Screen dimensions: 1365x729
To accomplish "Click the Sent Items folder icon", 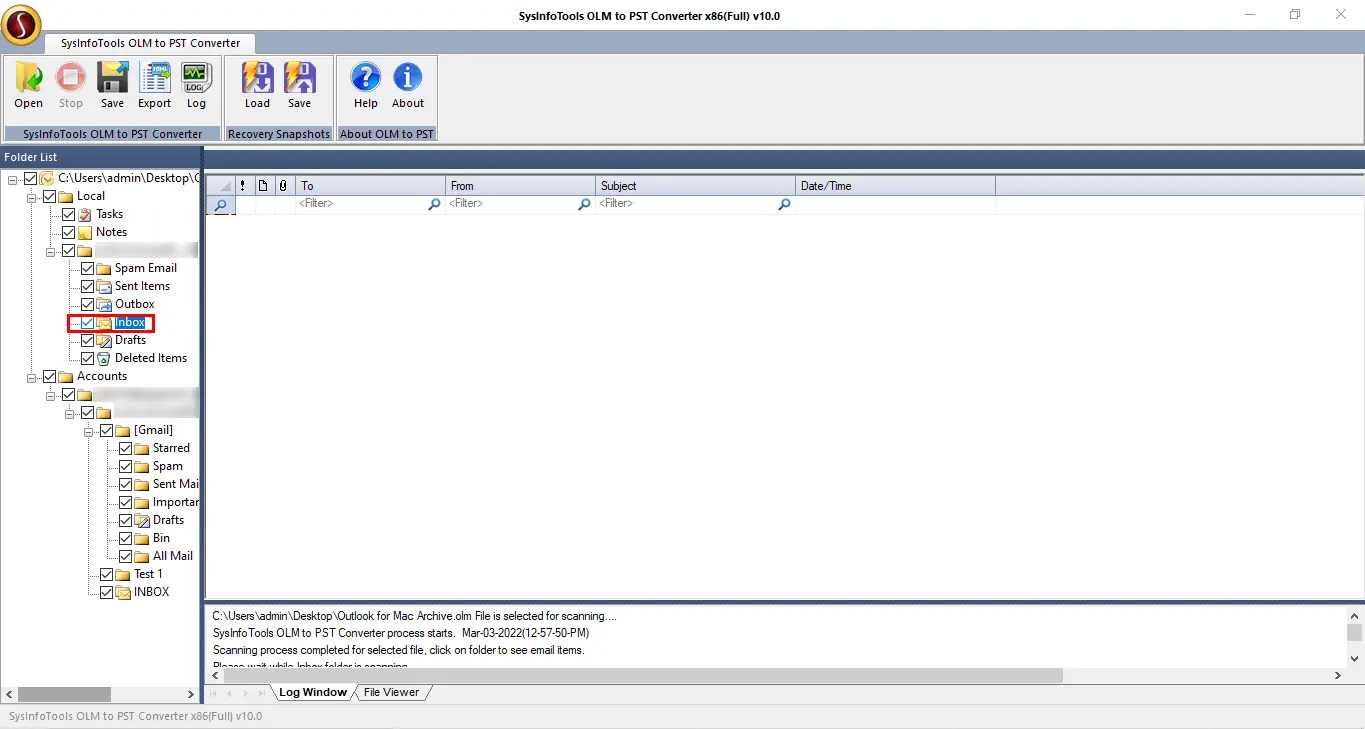I will pyautogui.click(x=104, y=286).
